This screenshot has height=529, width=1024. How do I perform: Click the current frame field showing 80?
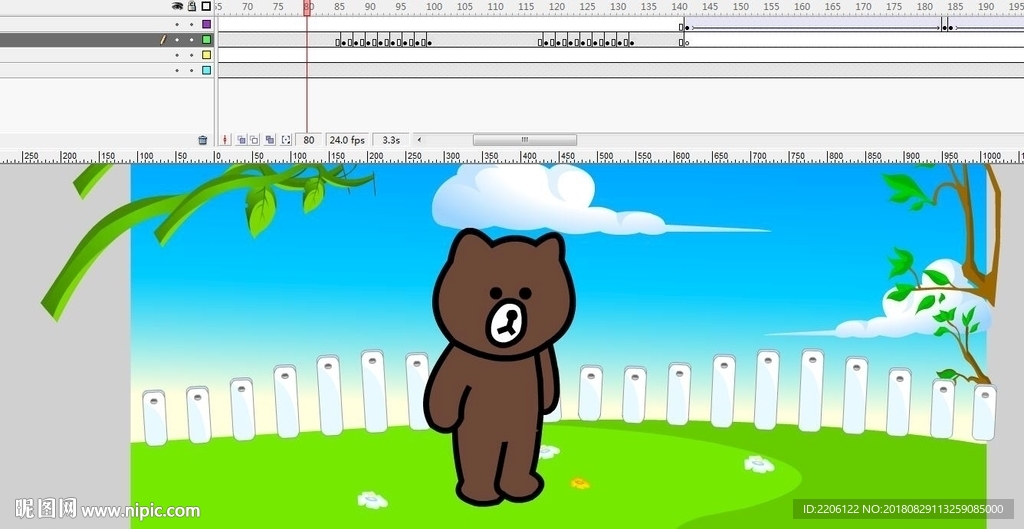coord(309,140)
